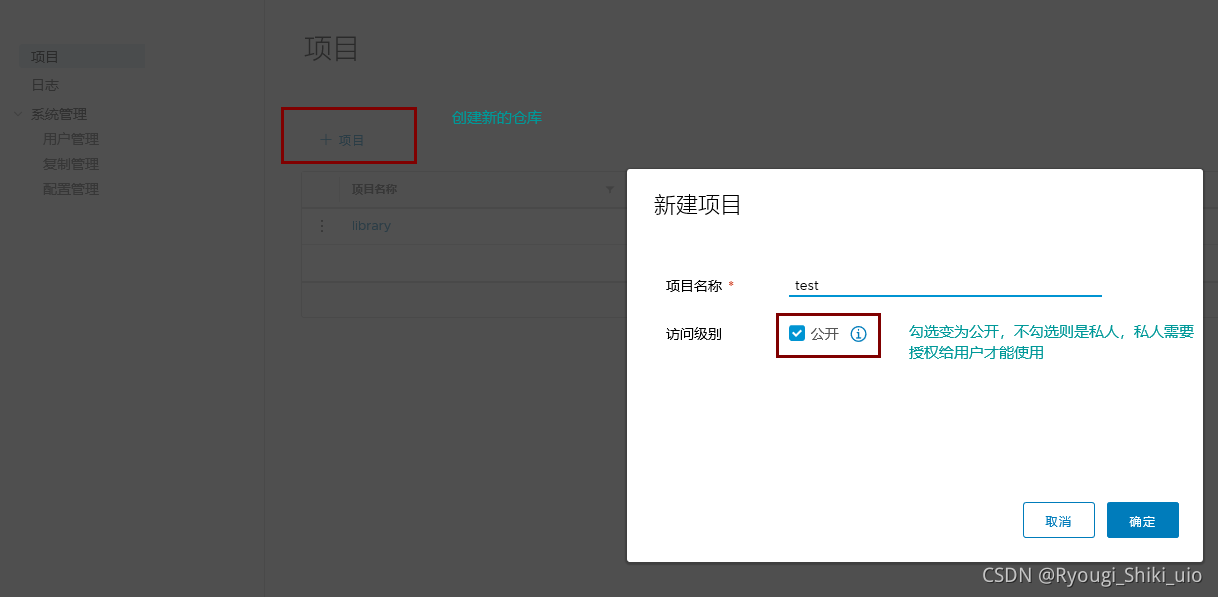1218x597 pixels.
Task: Click the + 项目 button
Action: click(348, 137)
